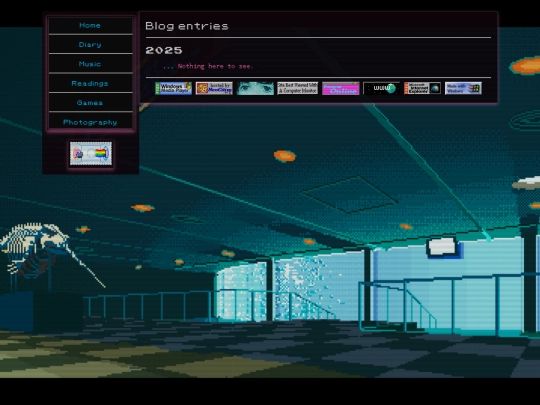Visit the Photography page
The image size is (540, 405).
pos(90,122)
